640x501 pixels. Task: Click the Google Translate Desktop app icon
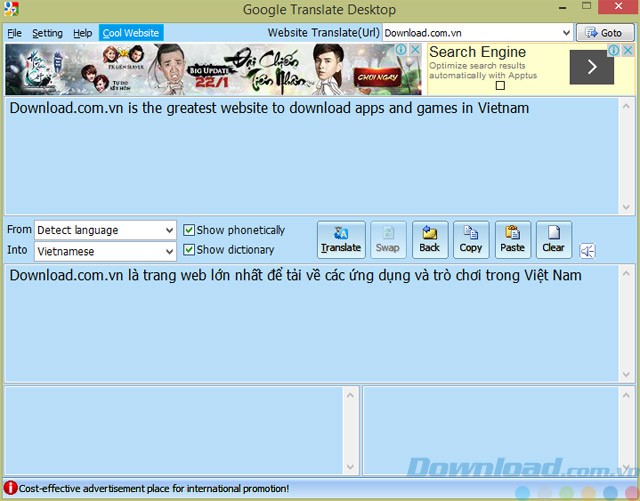point(11,9)
